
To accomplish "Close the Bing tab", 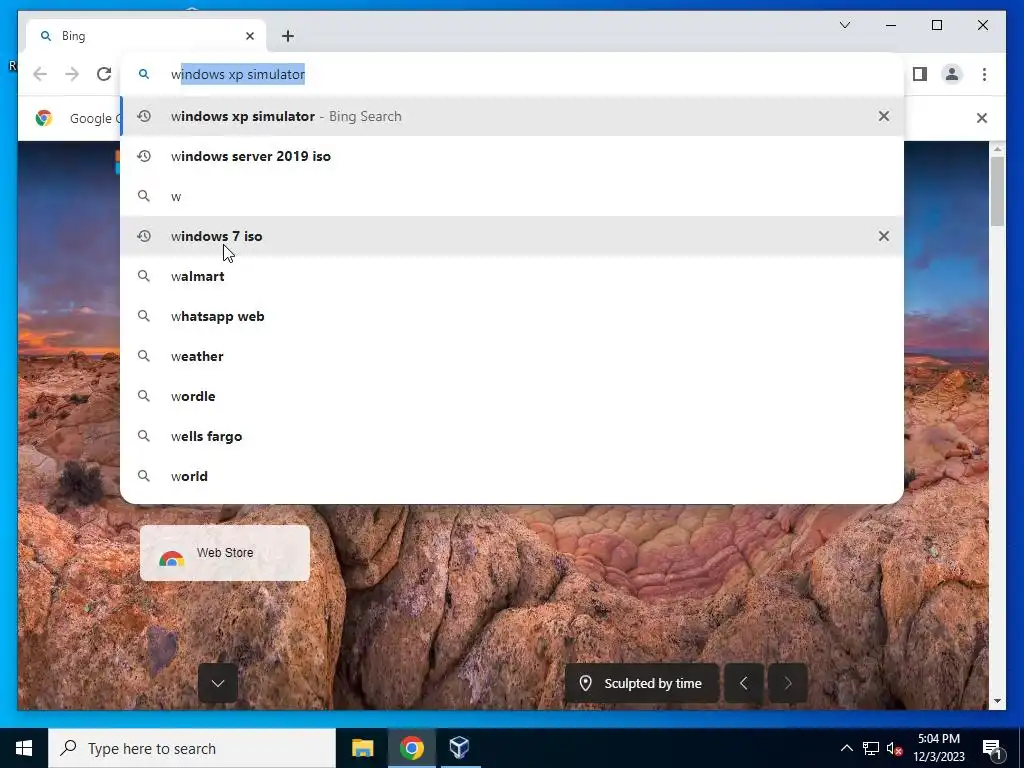I will click(249, 36).
